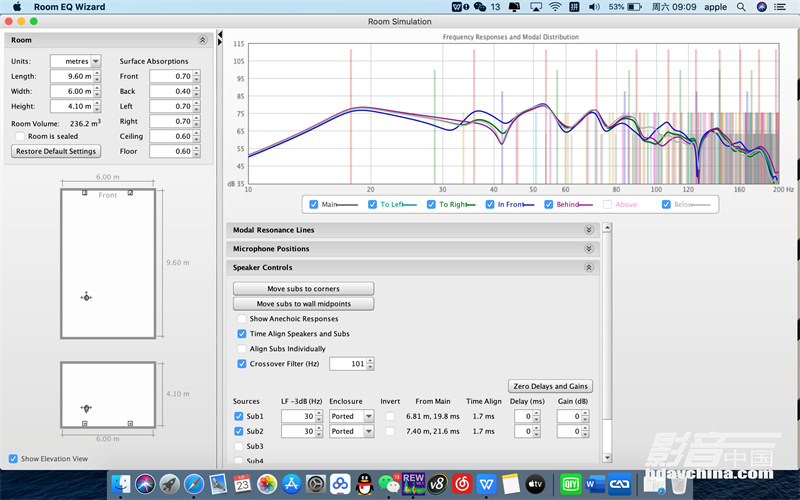Open System Preferences gear in dock
The image size is (800, 500).
coord(316,484)
